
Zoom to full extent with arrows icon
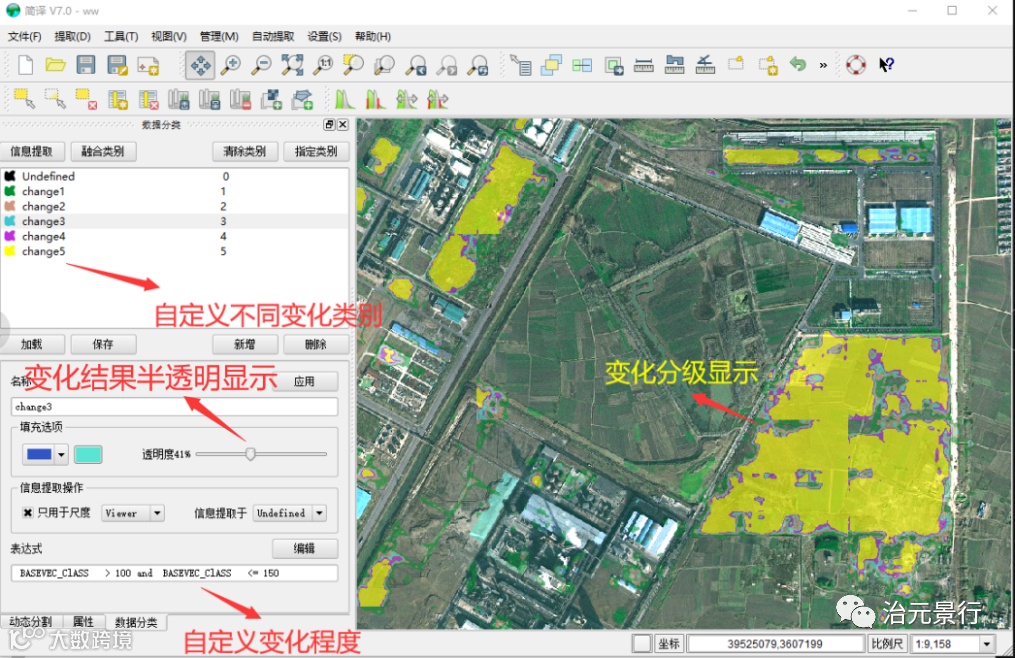292,65
